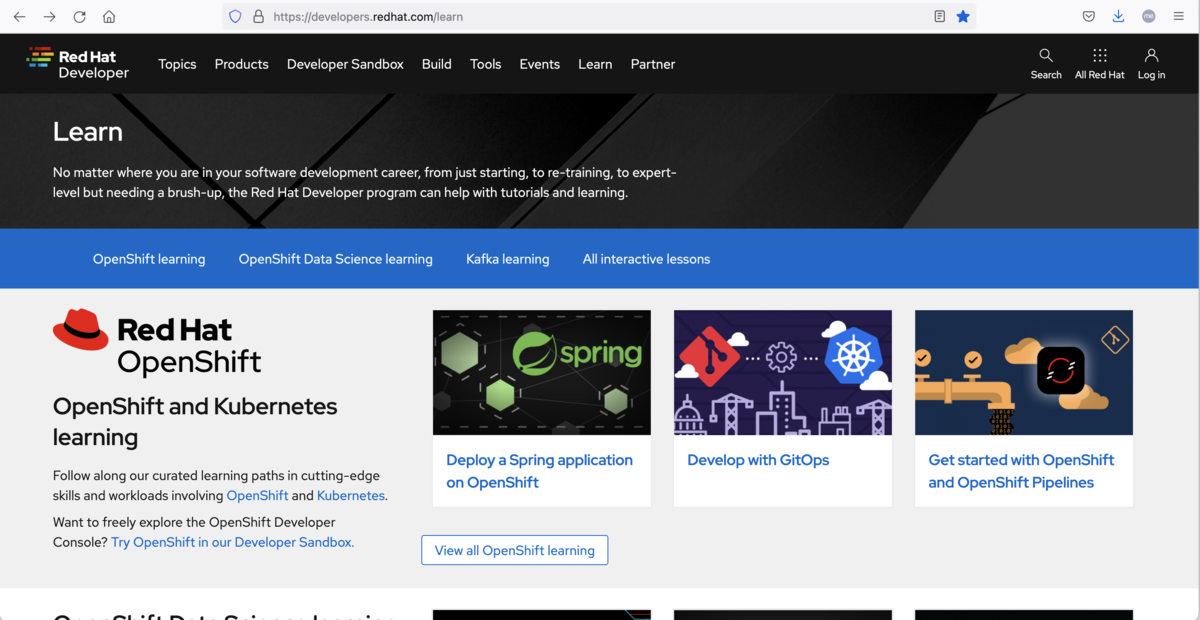Reload the page
This screenshot has height=620, width=1200.
click(79, 17)
